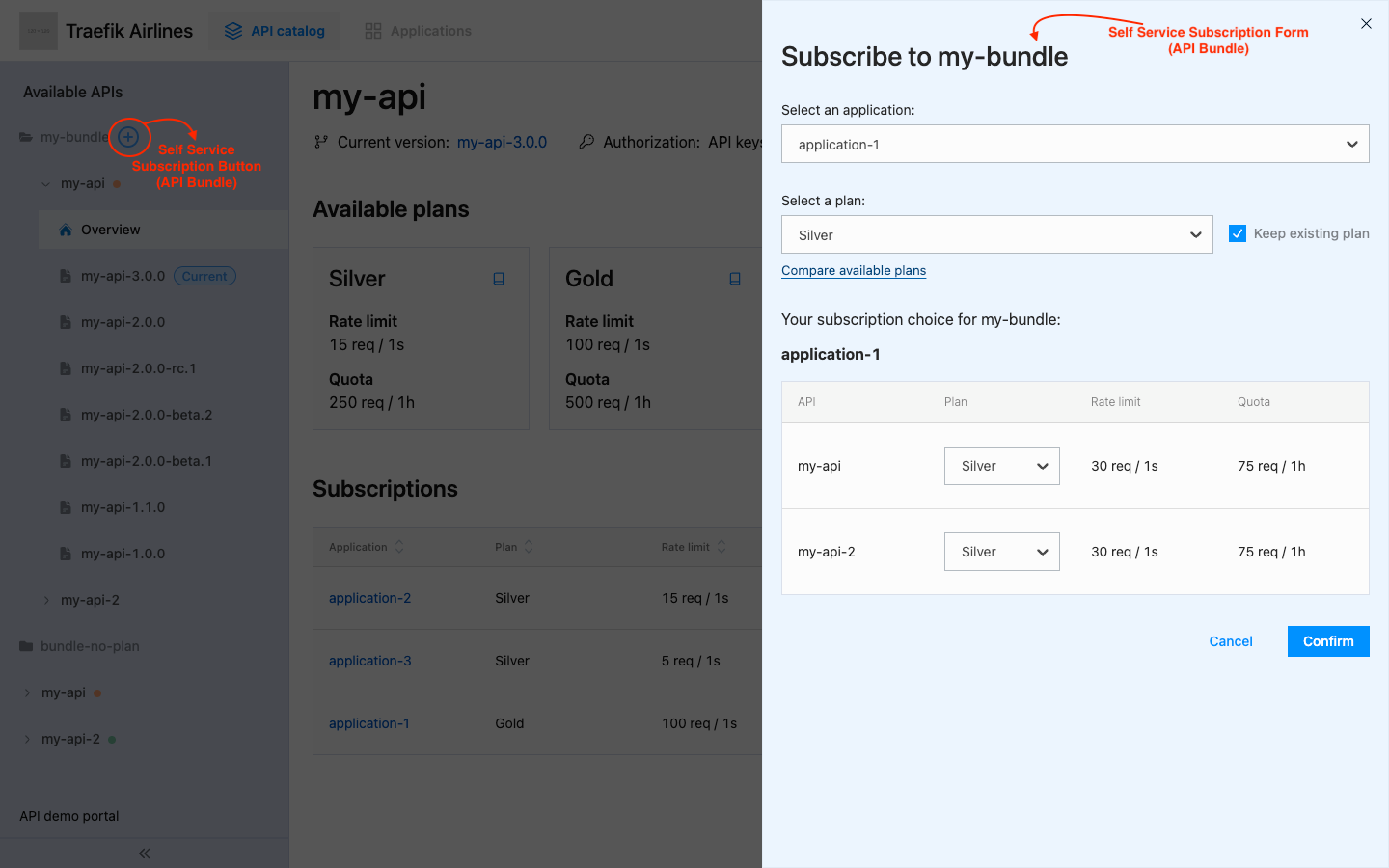Click the Self Service Subscription plus icon
Screen dimensions: 1389x868
click(x=128, y=137)
